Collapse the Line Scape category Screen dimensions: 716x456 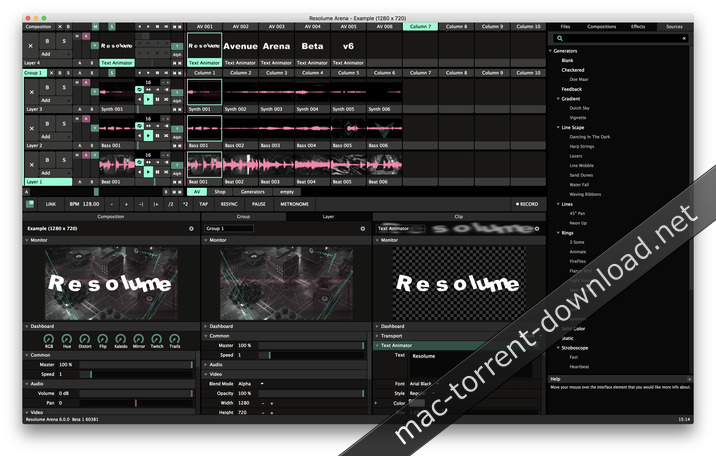click(x=558, y=127)
